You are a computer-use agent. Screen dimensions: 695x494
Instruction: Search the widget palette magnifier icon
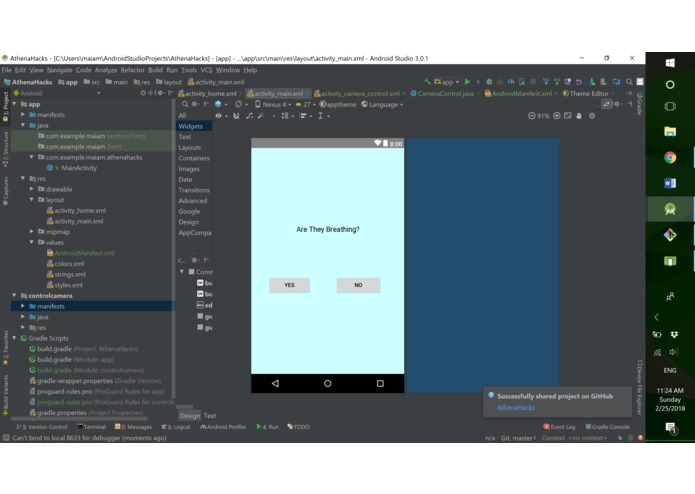tap(185, 104)
